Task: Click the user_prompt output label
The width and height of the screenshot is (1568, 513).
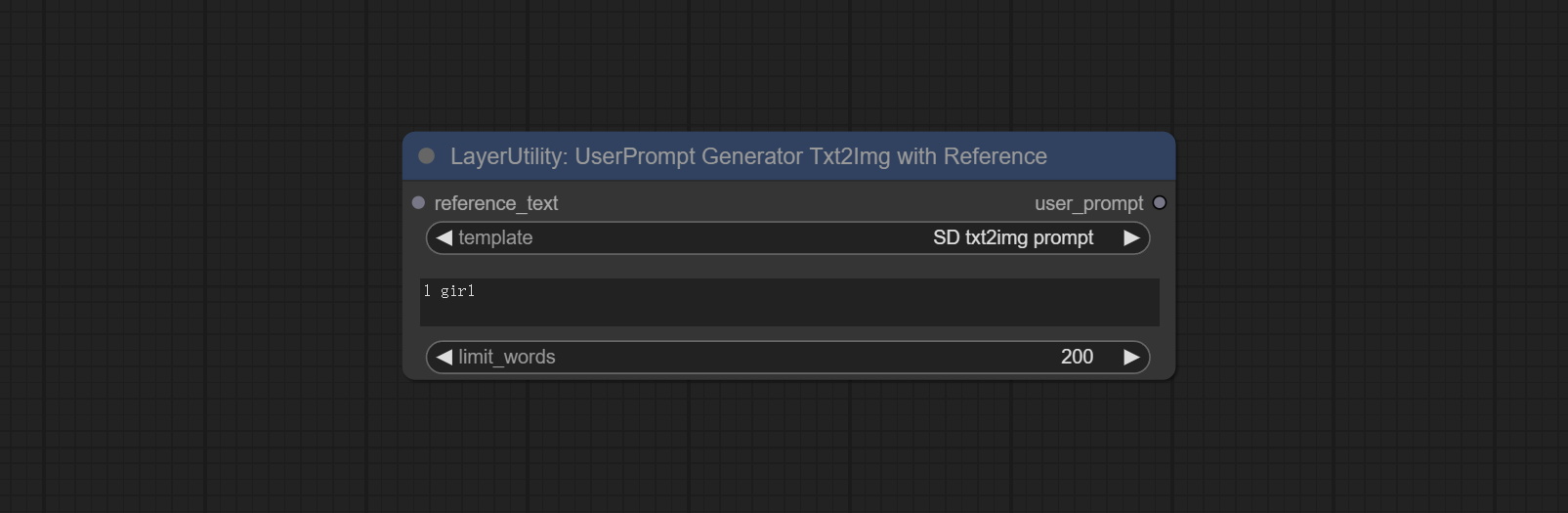Action: pos(1088,203)
